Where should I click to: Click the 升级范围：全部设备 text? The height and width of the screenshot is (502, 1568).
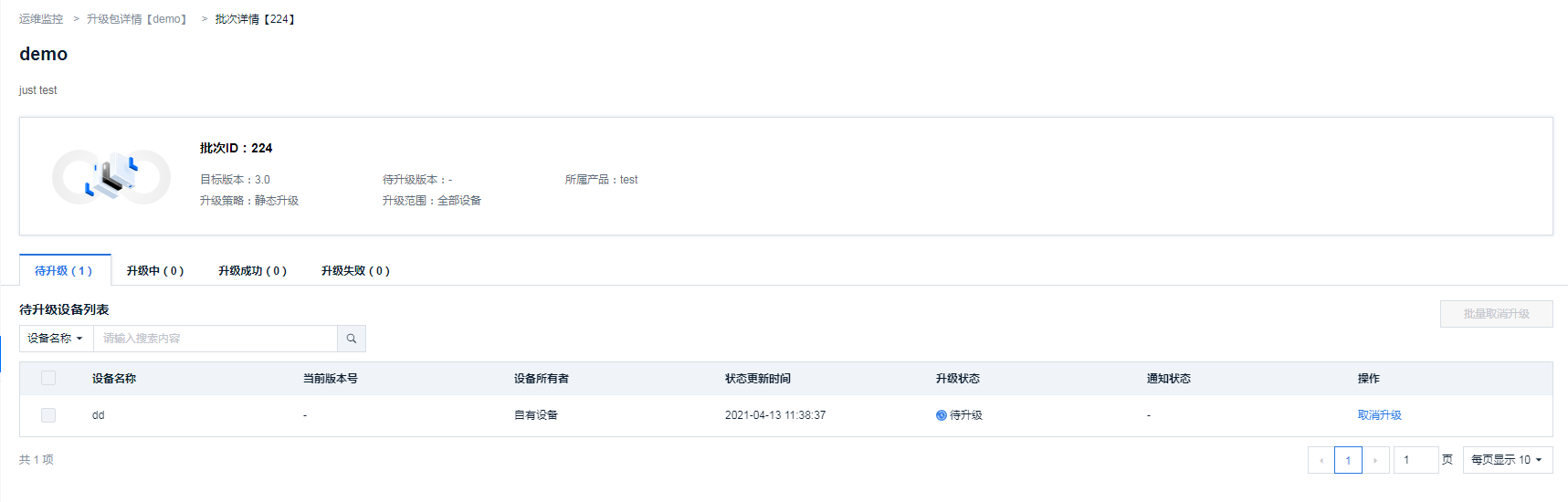pos(432,201)
